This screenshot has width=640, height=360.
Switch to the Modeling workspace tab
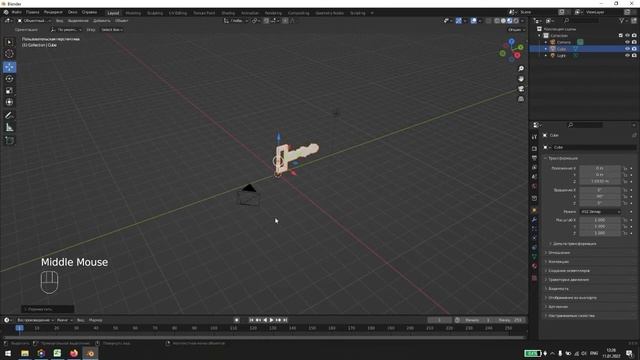click(x=133, y=13)
